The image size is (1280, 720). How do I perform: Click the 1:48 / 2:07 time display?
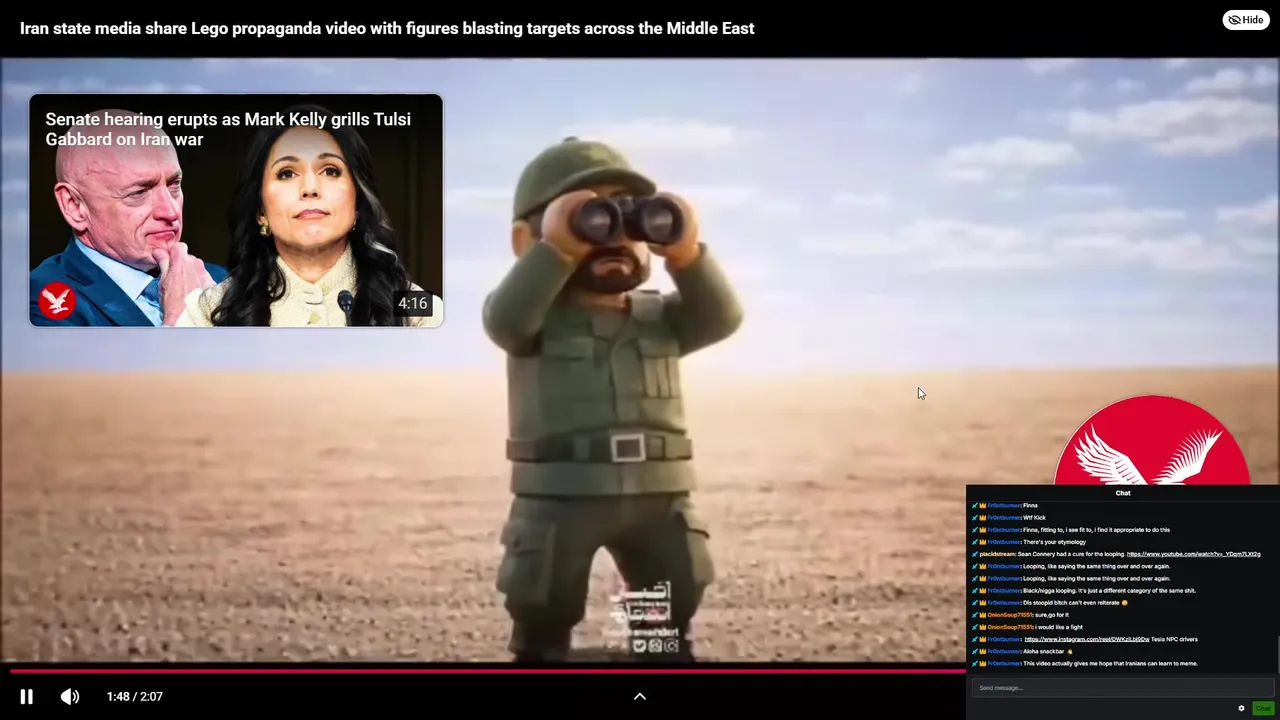[x=135, y=696]
